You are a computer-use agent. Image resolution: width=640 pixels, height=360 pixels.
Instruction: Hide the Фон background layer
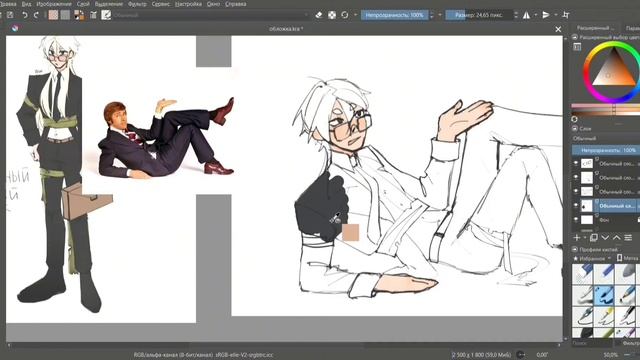[576, 220]
